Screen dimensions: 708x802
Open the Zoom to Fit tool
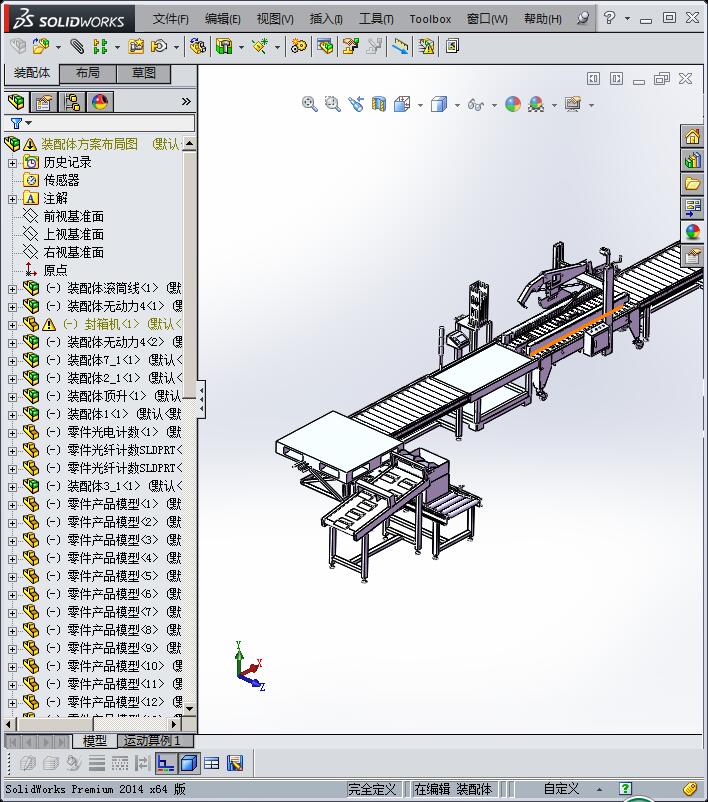(309, 104)
